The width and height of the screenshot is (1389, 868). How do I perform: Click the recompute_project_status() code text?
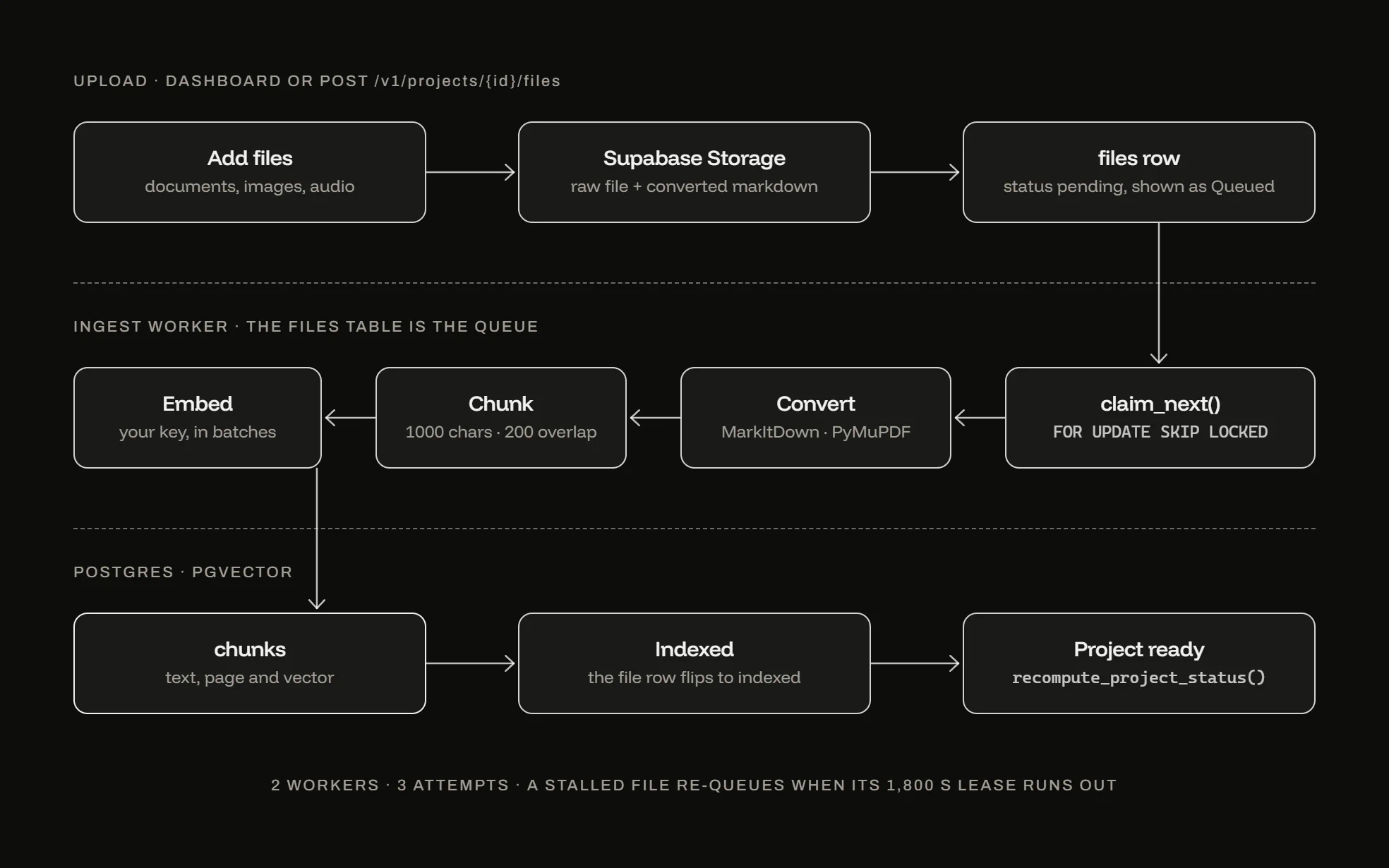[x=1139, y=677]
